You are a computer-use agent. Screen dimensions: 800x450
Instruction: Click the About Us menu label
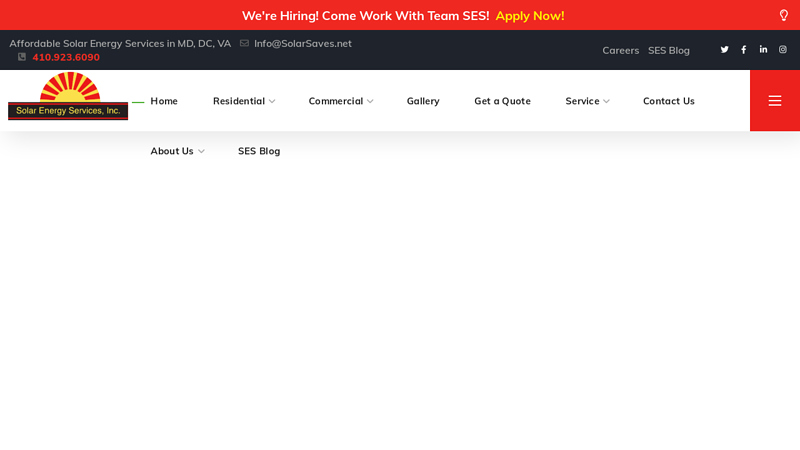[x=172, y=151]
